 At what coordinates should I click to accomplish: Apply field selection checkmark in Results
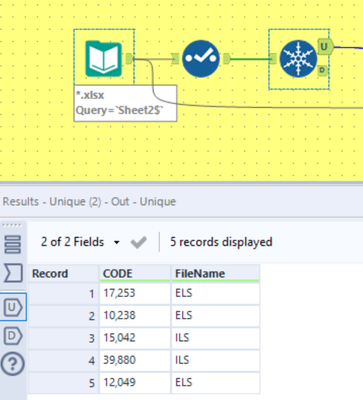point(138,242)
